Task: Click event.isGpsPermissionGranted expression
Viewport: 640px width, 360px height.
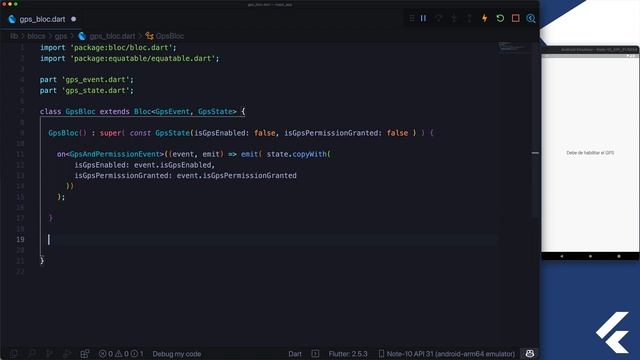Action: (237, 176)
